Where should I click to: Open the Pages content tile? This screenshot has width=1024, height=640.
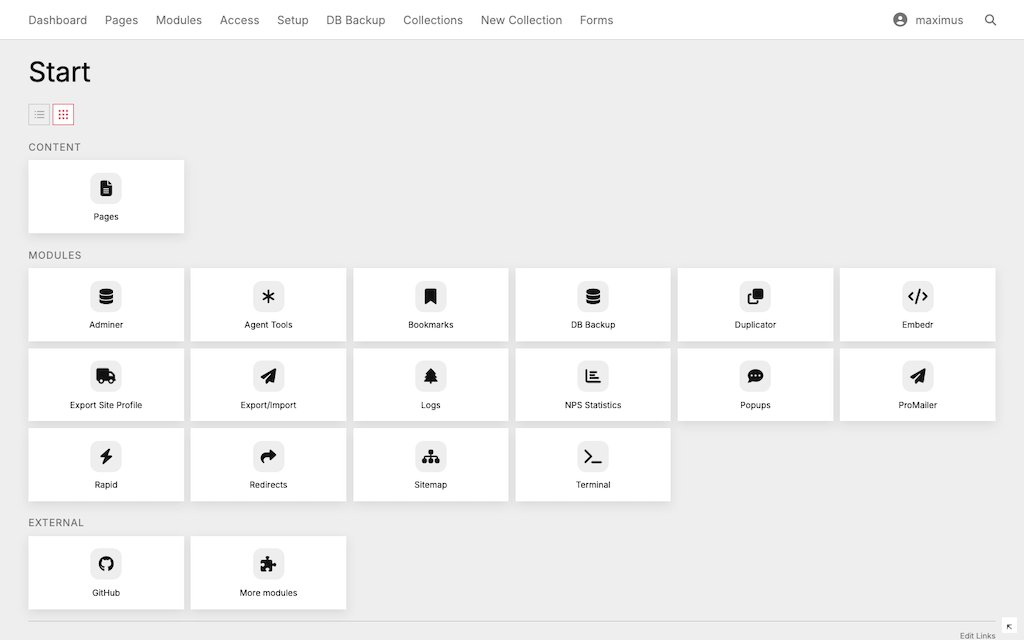click(x=106, y=196)
